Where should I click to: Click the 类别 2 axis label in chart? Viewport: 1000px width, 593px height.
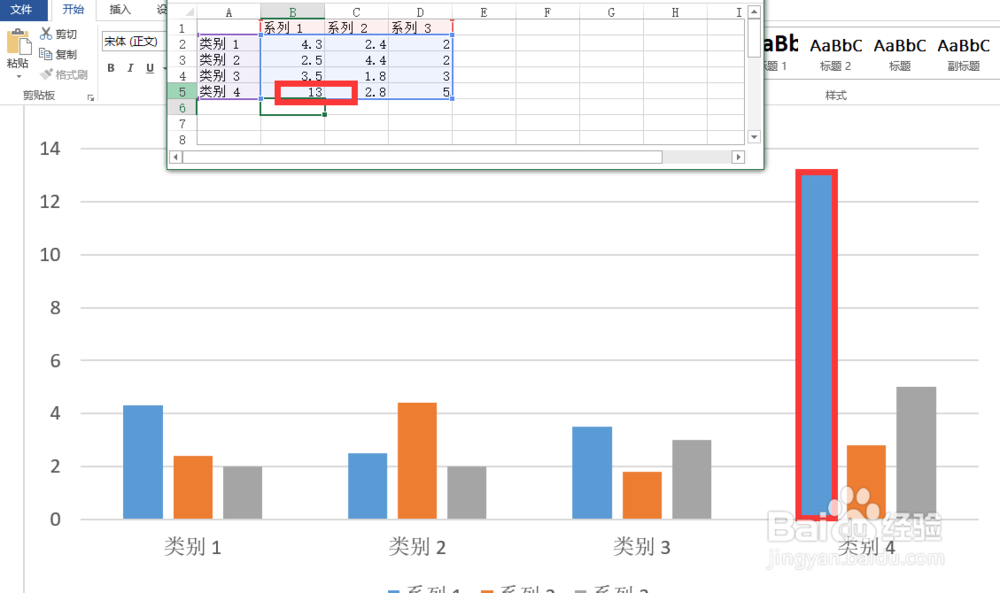(417, 546)
